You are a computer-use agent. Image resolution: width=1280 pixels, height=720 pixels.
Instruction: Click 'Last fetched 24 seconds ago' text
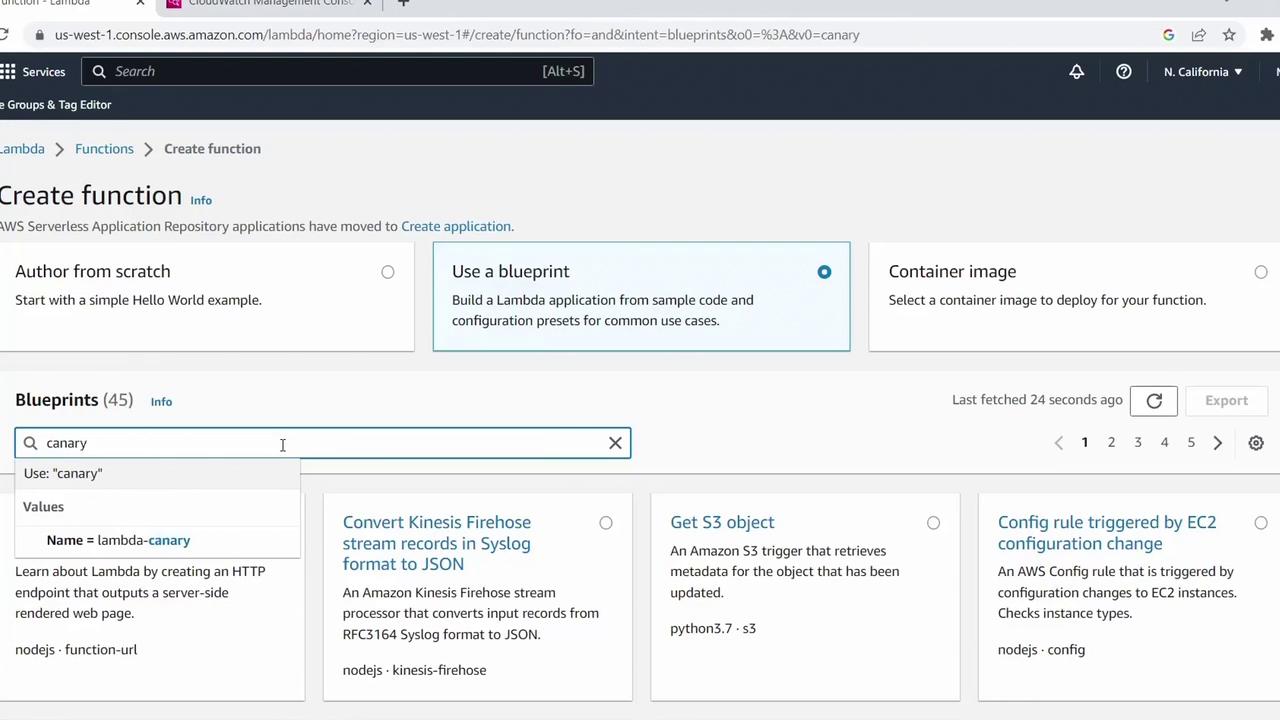coord(1037,400)
